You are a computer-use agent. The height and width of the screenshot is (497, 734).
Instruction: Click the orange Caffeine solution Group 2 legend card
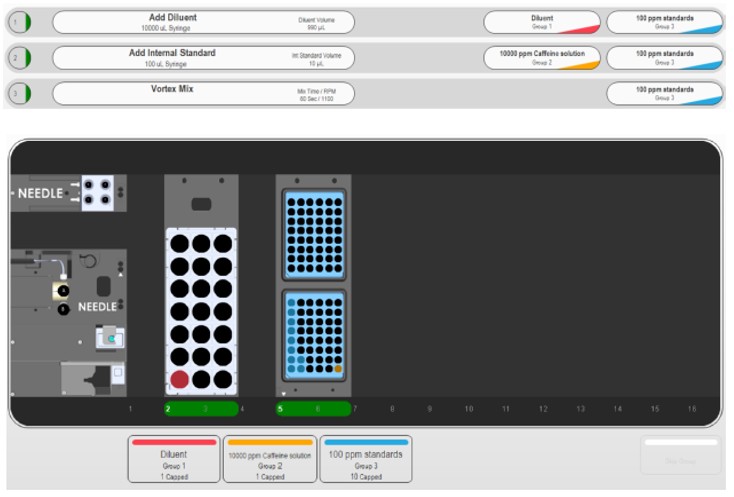pyautogui.click(x=269, y=459)
